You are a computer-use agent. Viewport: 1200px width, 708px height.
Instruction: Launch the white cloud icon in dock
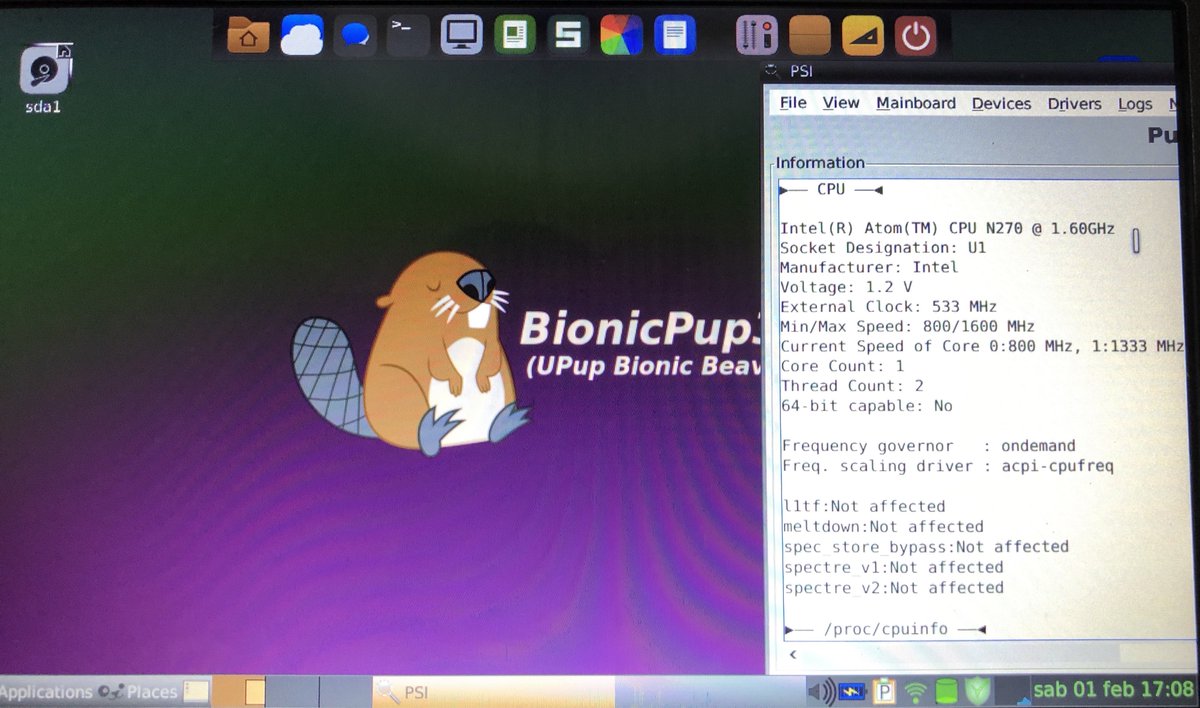(x=302, y=35)
